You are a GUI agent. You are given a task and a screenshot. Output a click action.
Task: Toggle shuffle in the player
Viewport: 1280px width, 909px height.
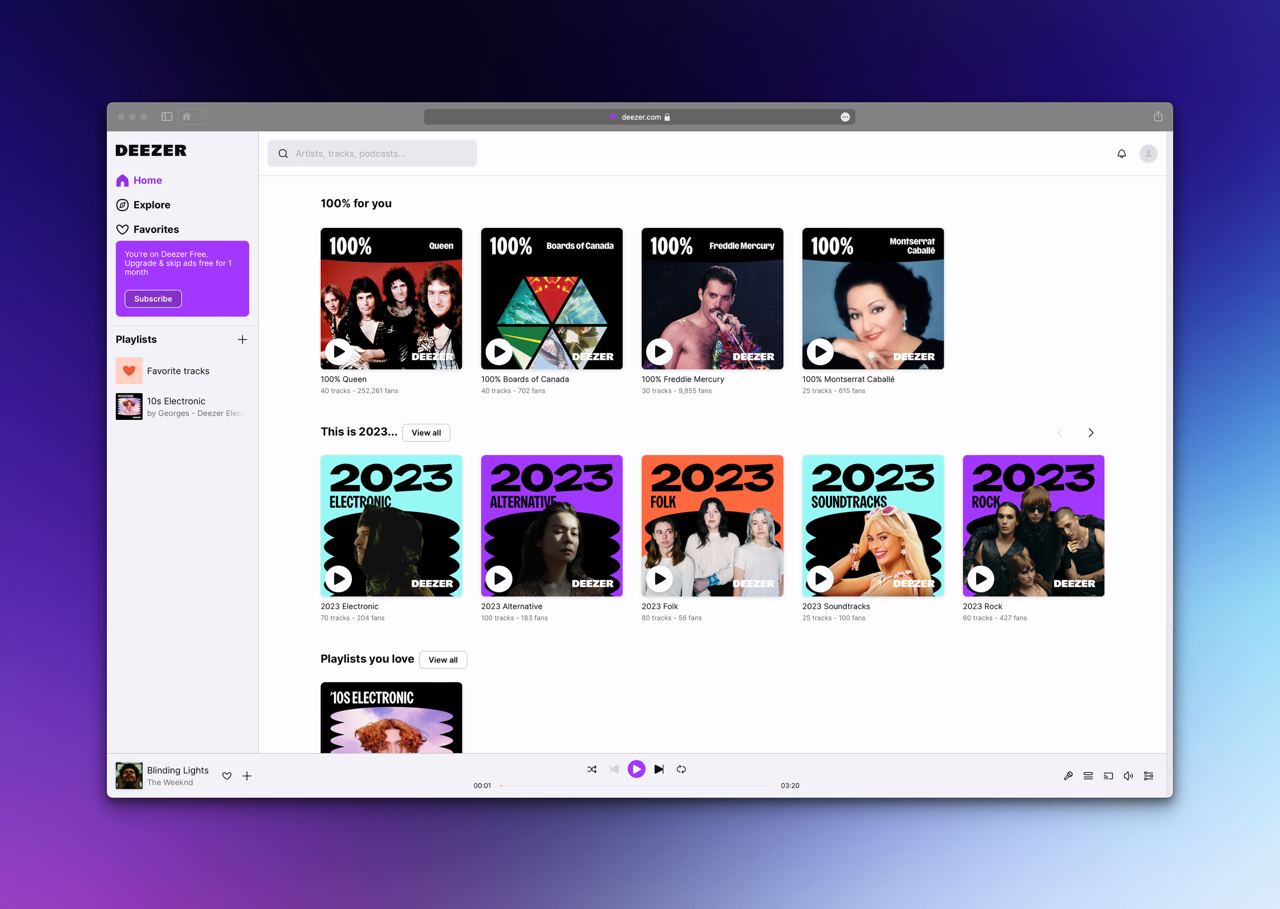(592, 769)
